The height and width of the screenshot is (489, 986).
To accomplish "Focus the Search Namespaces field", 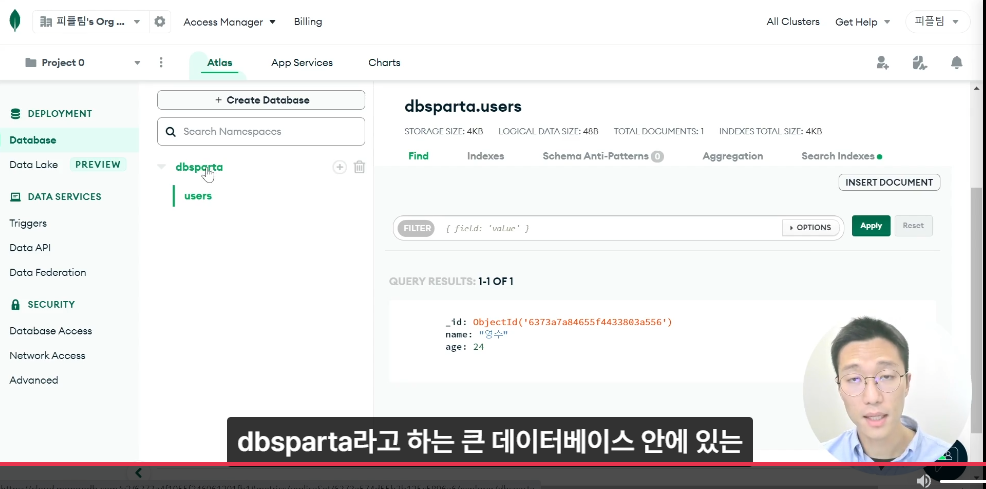I will [x=261, y=131].
